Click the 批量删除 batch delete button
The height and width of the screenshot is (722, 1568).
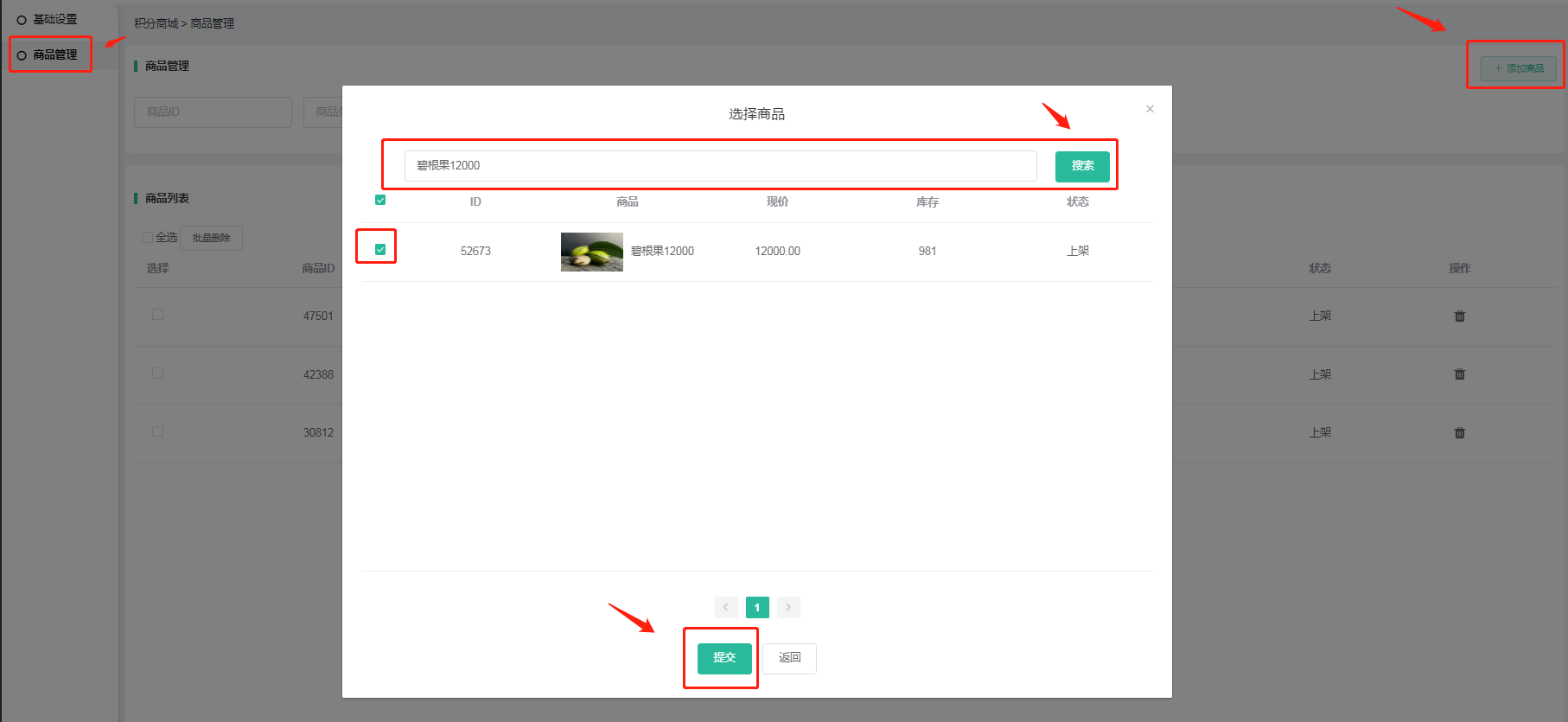211,238
